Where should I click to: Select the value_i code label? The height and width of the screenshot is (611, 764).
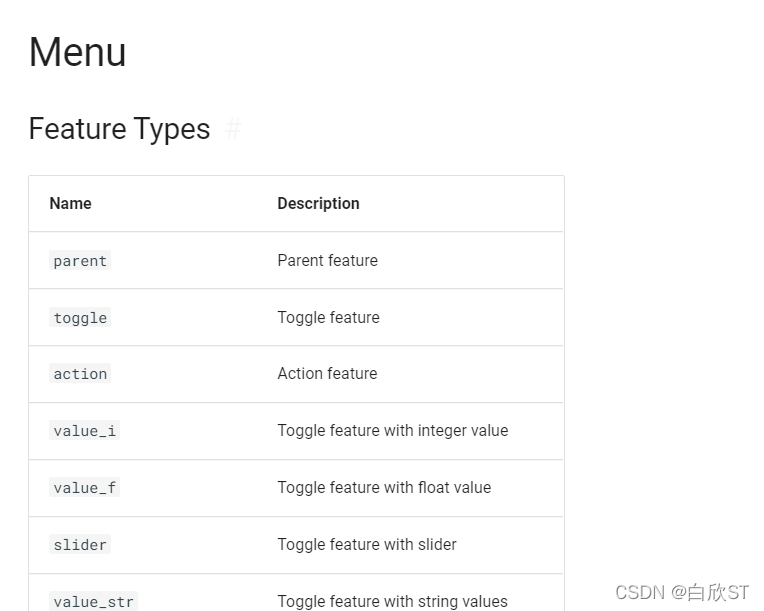click(84, 431)
